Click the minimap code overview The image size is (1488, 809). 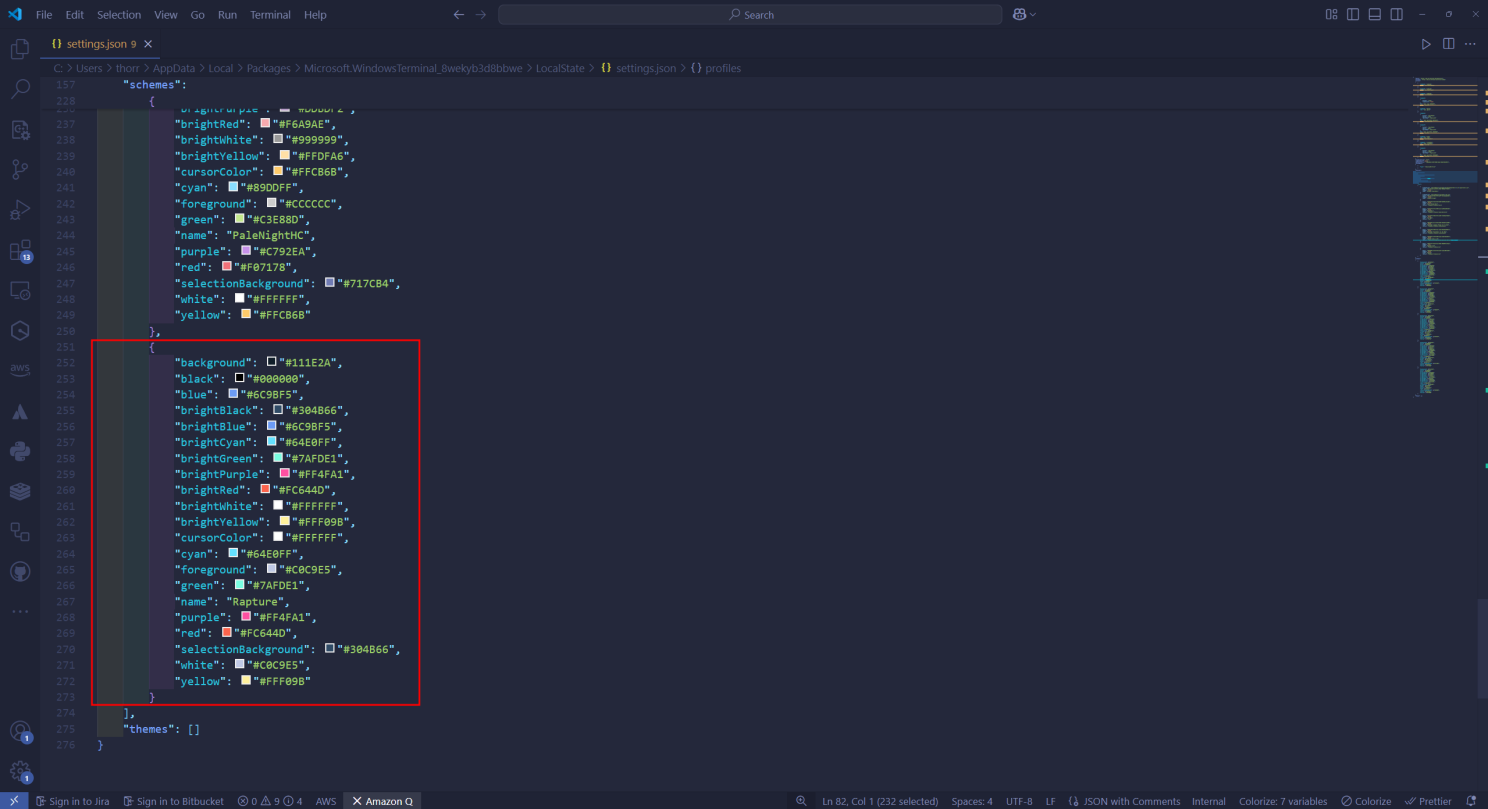pos(1443,236)
